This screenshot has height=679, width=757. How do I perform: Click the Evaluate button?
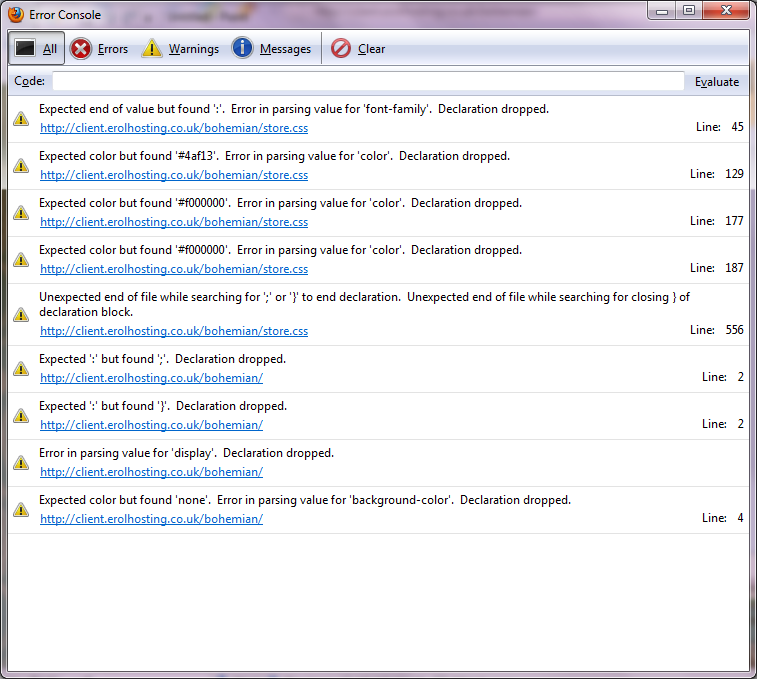716,82
